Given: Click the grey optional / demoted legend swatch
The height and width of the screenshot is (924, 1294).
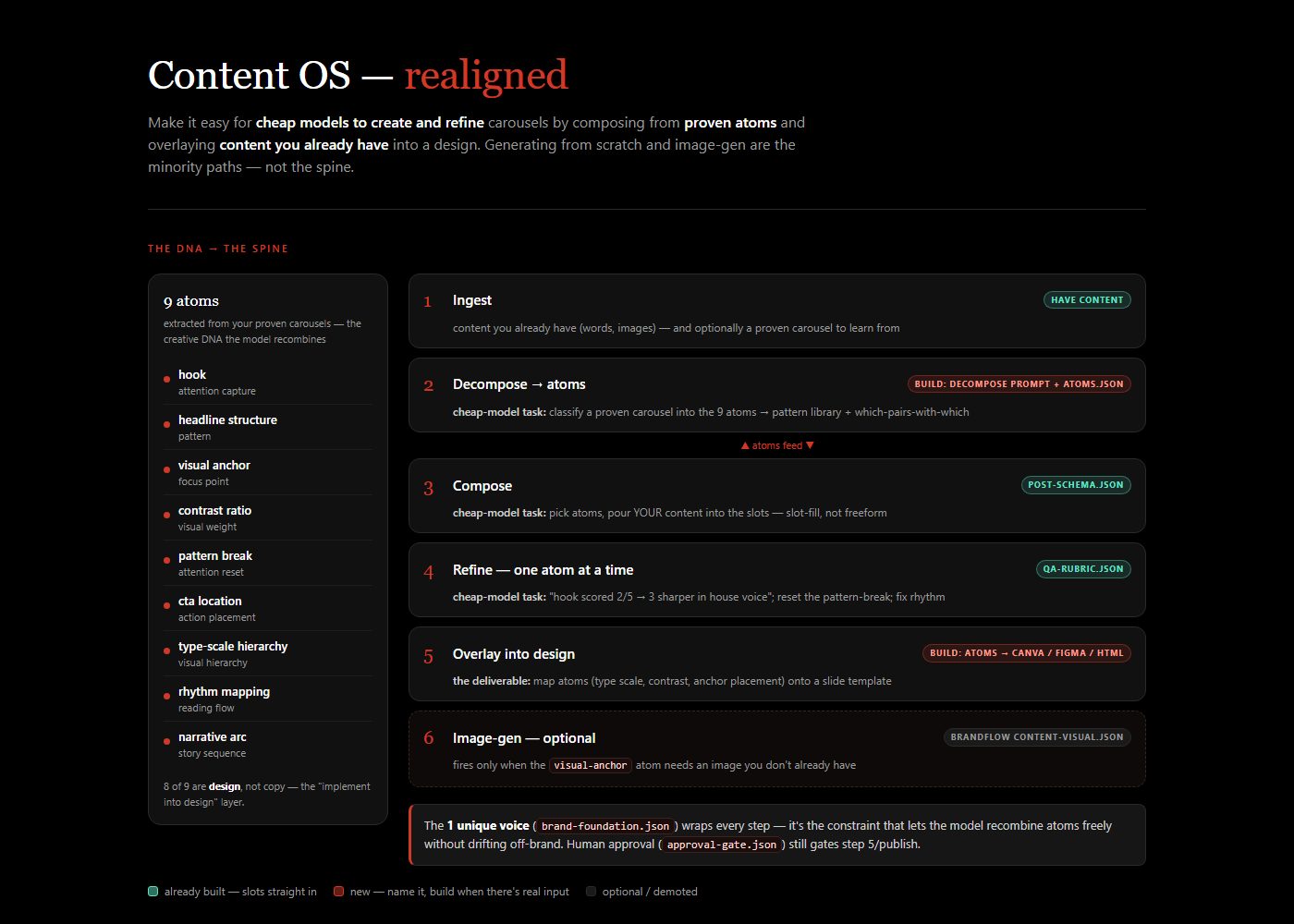Looking at the screenshot, I should (x=592, y=892).
